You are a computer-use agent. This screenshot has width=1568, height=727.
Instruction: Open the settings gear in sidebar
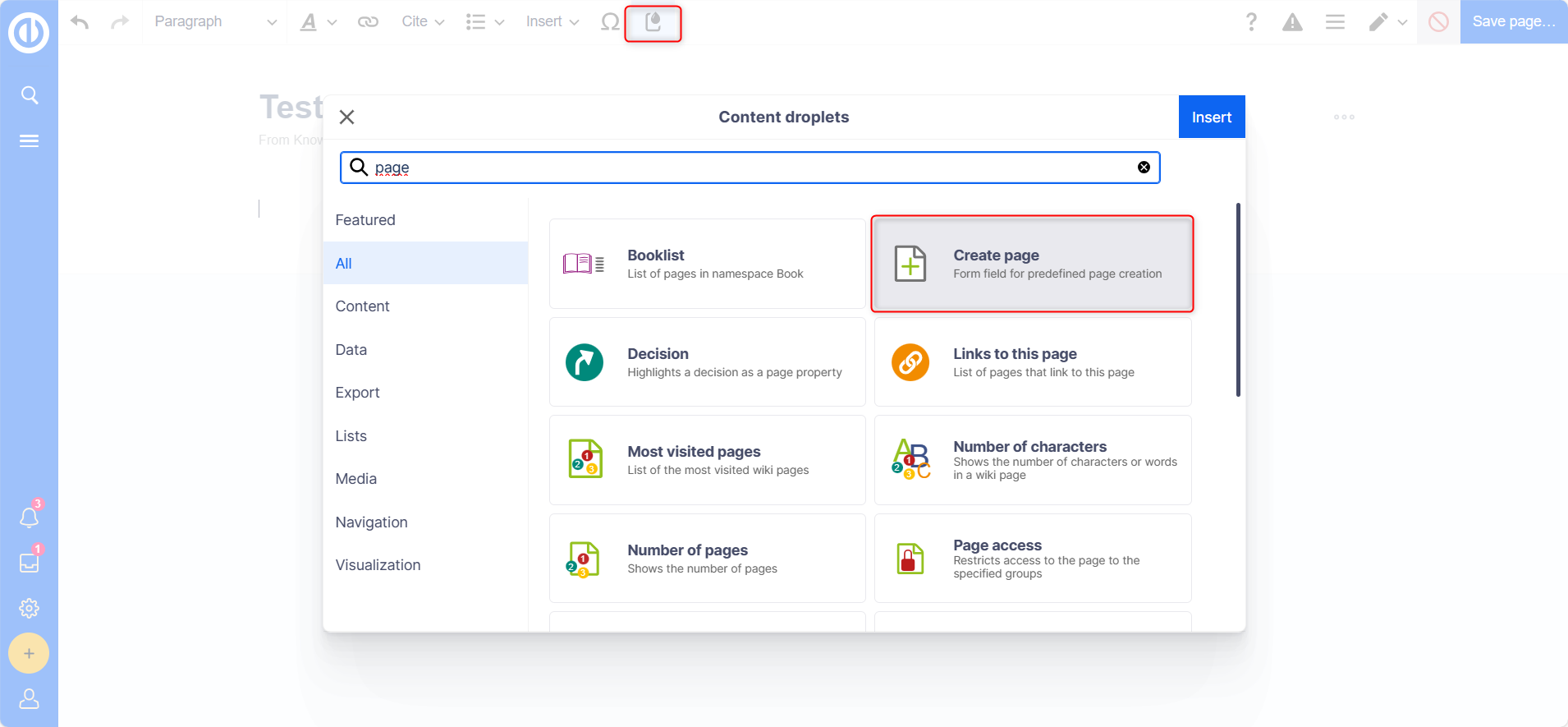tap(29, 608)
